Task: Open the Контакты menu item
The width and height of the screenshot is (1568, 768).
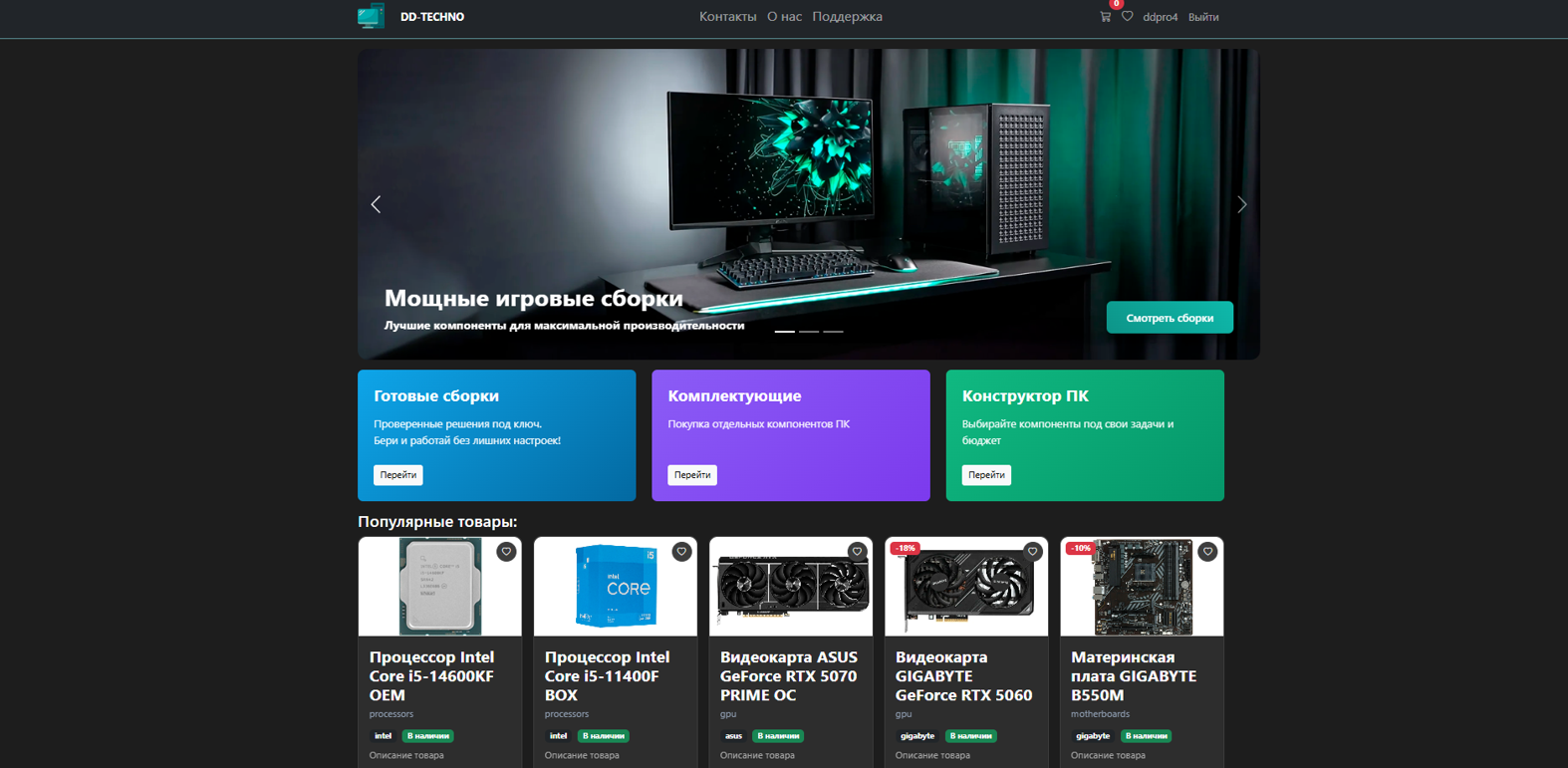Action: pos(727,17)
